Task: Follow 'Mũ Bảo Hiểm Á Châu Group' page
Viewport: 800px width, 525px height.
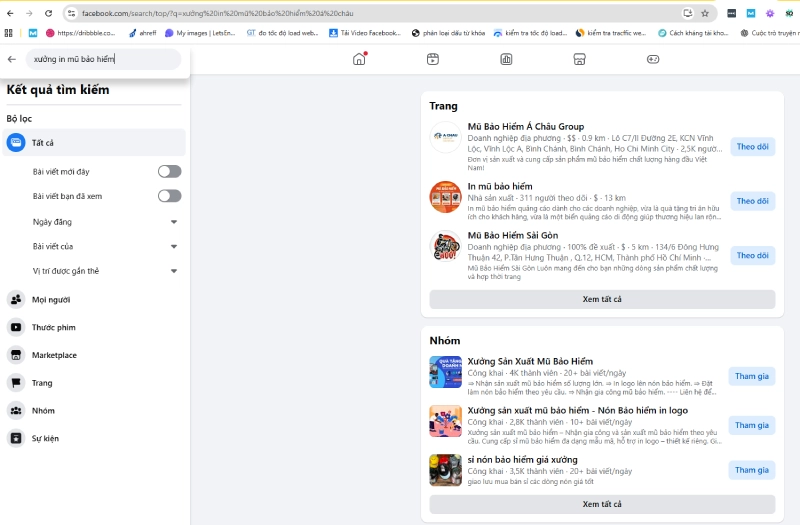Action: click(x=753, y=146)
